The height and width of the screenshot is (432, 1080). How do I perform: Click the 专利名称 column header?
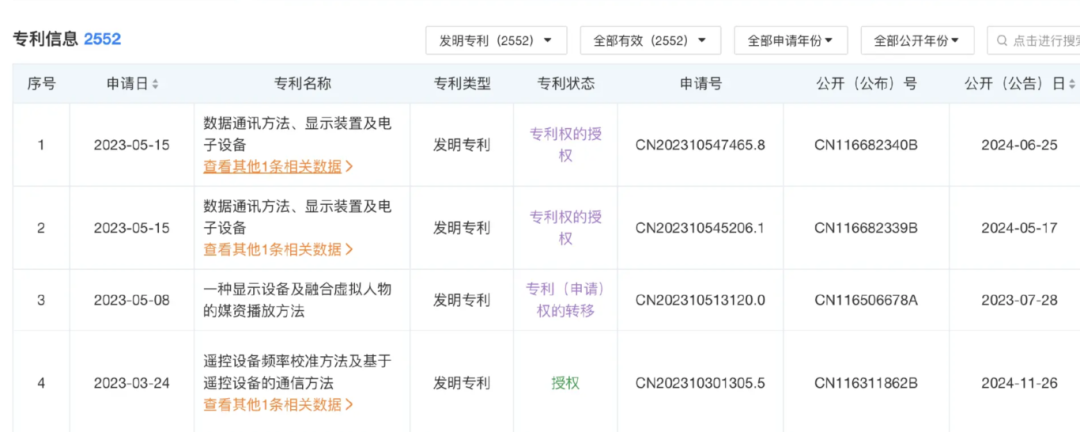click(303, 84)
